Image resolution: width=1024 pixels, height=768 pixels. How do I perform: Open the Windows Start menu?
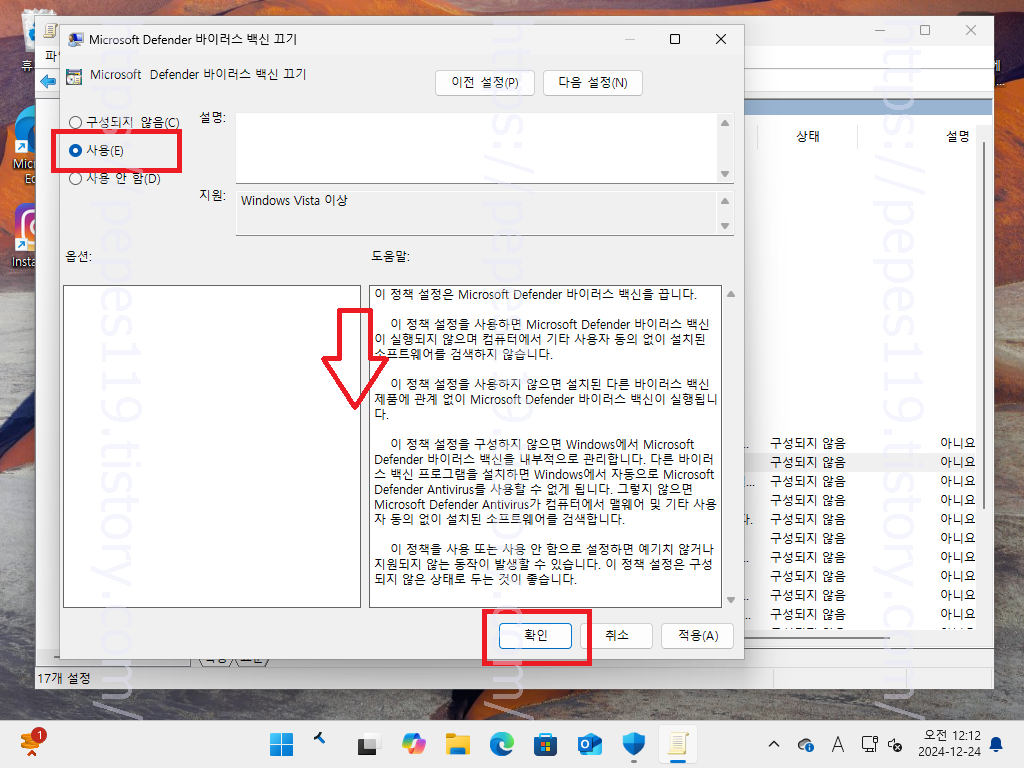(281, 744)
